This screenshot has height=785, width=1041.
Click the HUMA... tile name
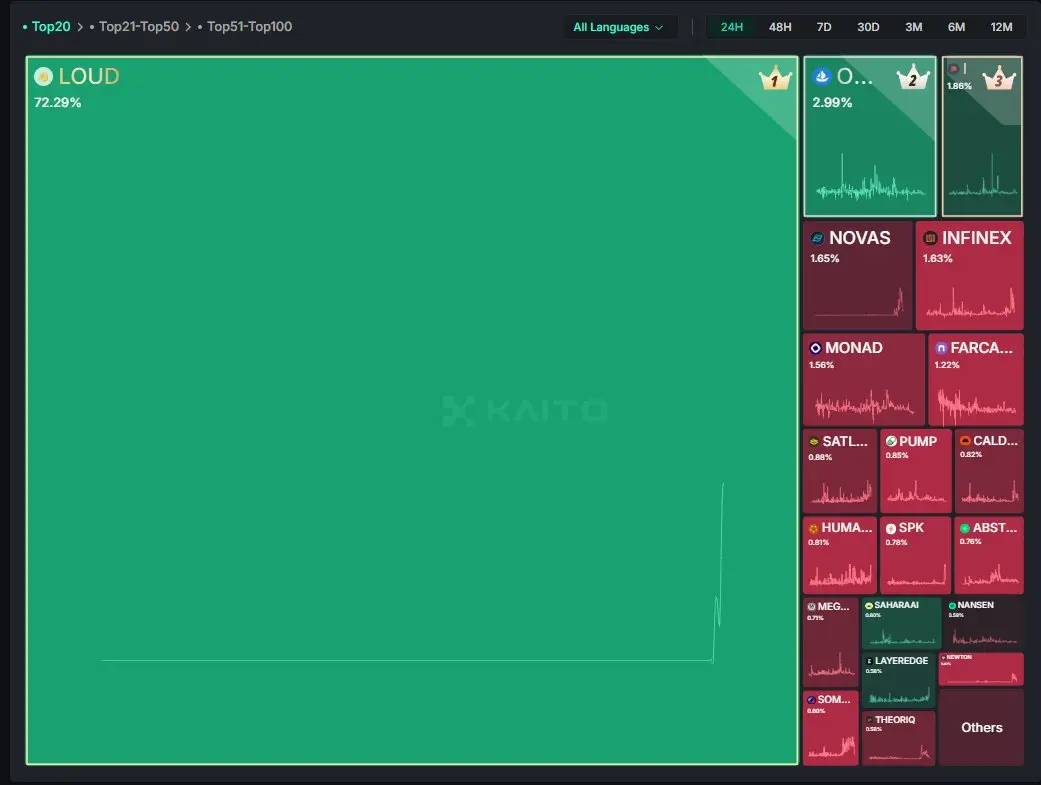point(846,528)
